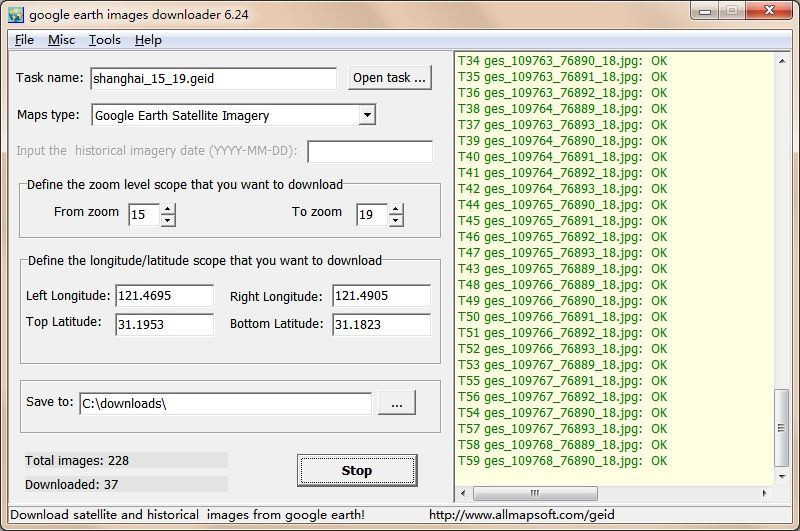The height and width of the screenshot is (531, 800).
Task: Select log line T46 ges_109765_76892_18.jpg
Action: (x=562, y=237)
